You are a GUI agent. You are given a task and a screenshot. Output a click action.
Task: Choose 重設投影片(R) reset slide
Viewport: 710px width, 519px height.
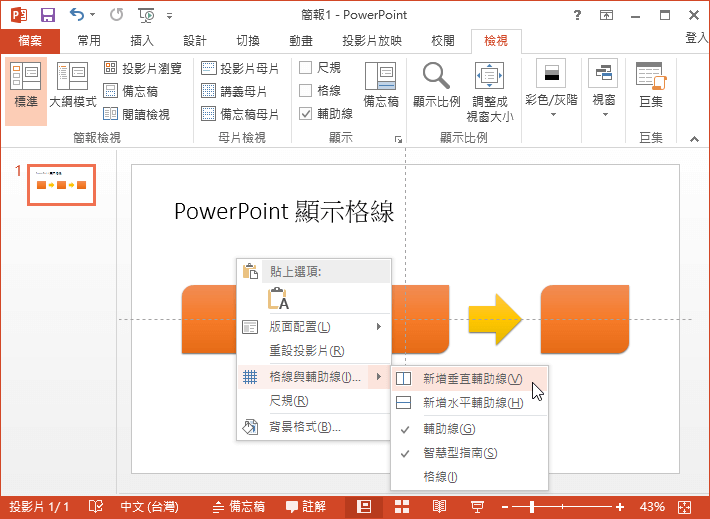click(314, 351)
